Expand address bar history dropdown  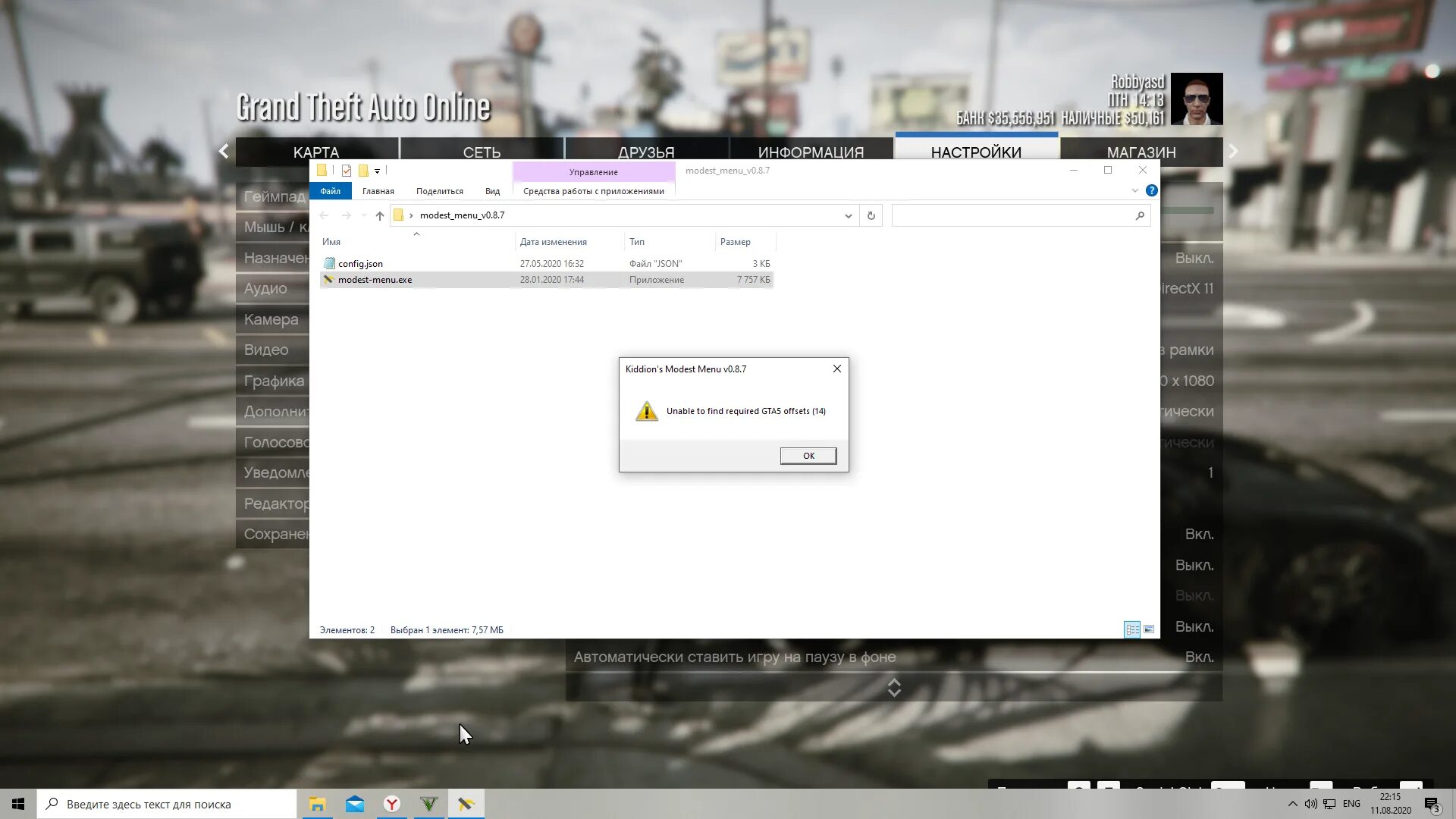(848, 216)
